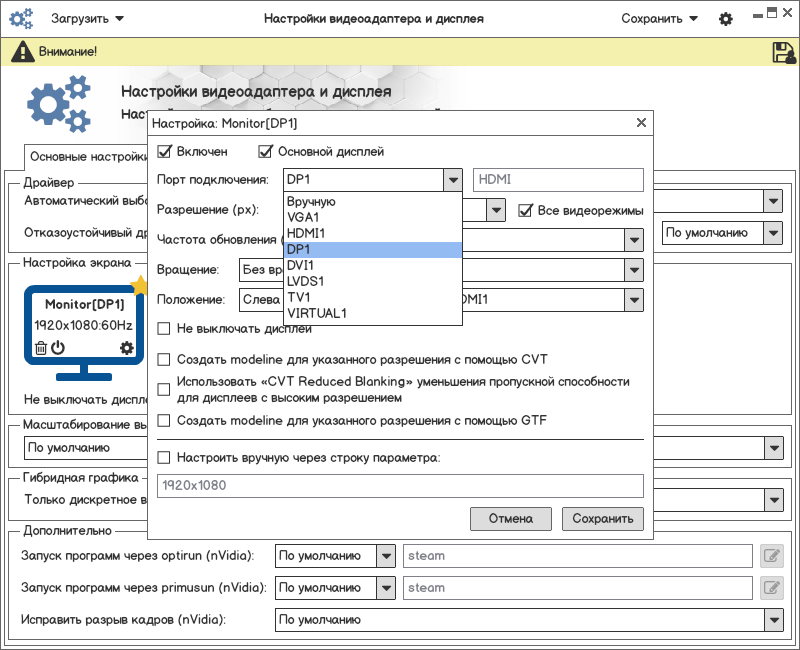Open the gear settings on Monitor[DP1] tile
This screenshot has height=650, width=800.
[x=126, y=348]
